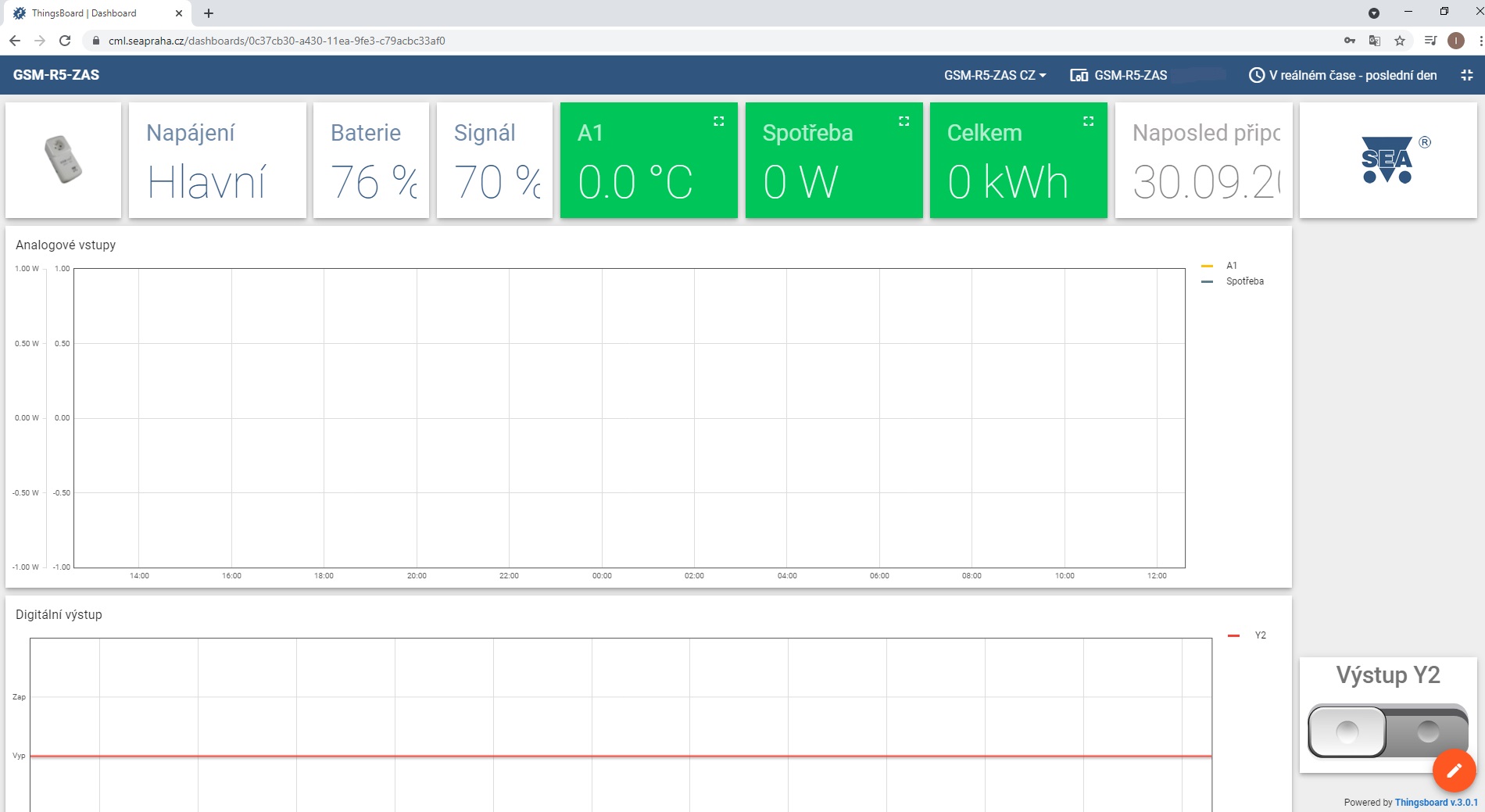The width and height of the screenshot is (1485, 812).
Task: Click the GSM-R5-ZAS dashboard title
Action: tap(56, 75)
